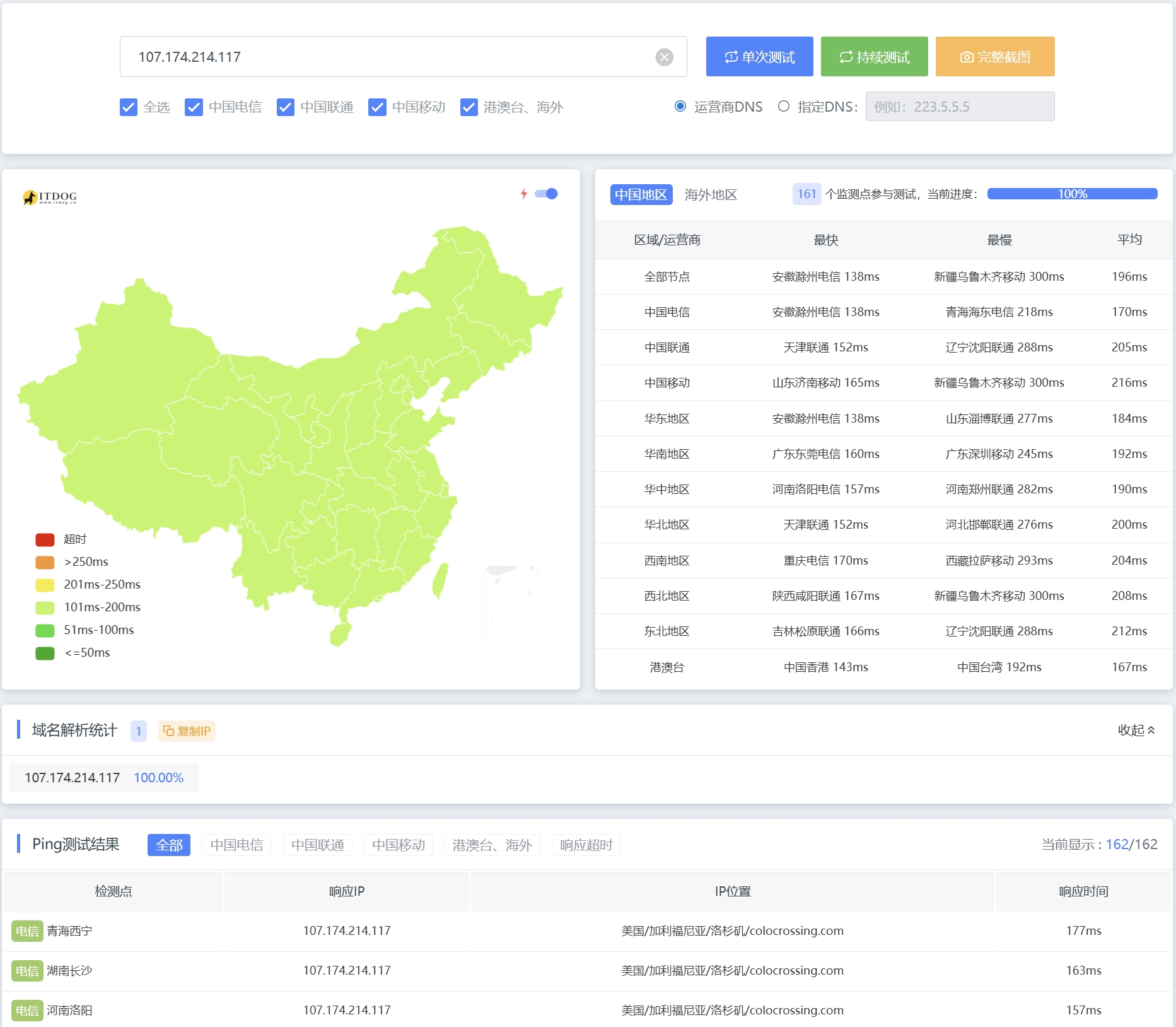Start a 单次测试 single test
Image resolution: width=1176 pixels, height=1027 pixels.
point(759,57)
